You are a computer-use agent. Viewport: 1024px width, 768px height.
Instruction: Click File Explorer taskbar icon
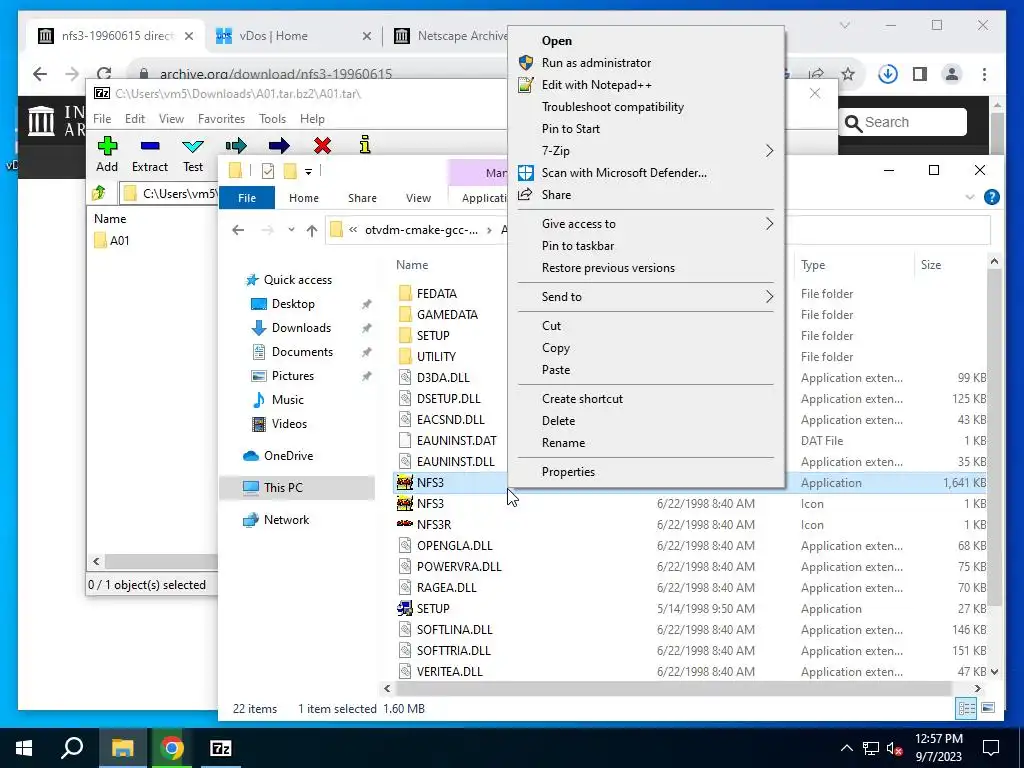pyautogui.click(x=122, y=748)
